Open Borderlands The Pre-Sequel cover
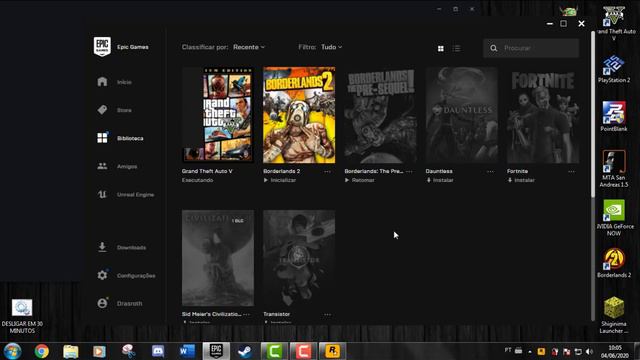Screen dimensions: 640x360 (380, 115)
